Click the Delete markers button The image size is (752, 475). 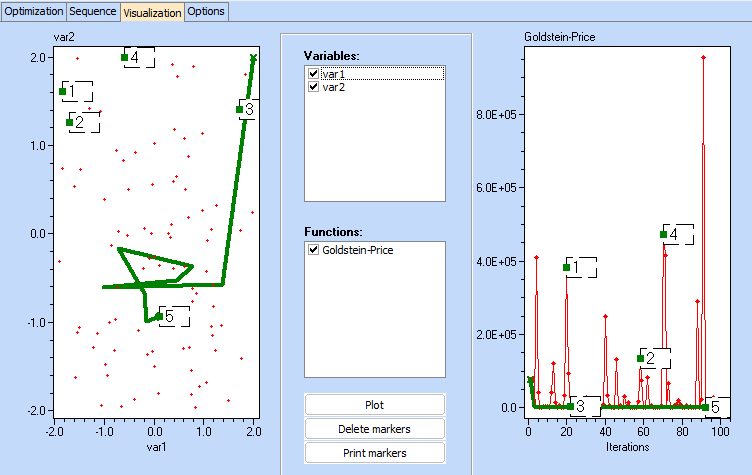pyautogui.click(x=374, y=429)
